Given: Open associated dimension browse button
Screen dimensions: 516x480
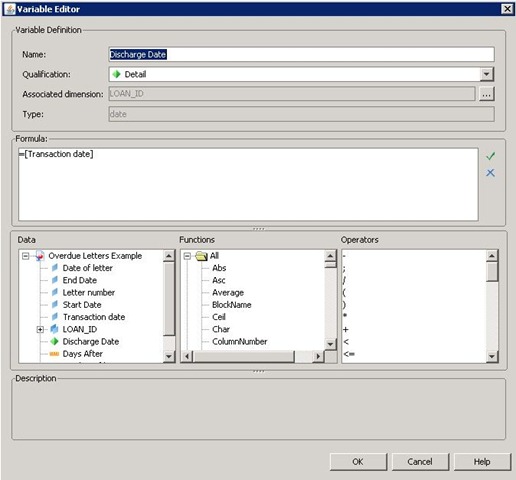Looking at the screenshot, I should click(486, 94).
